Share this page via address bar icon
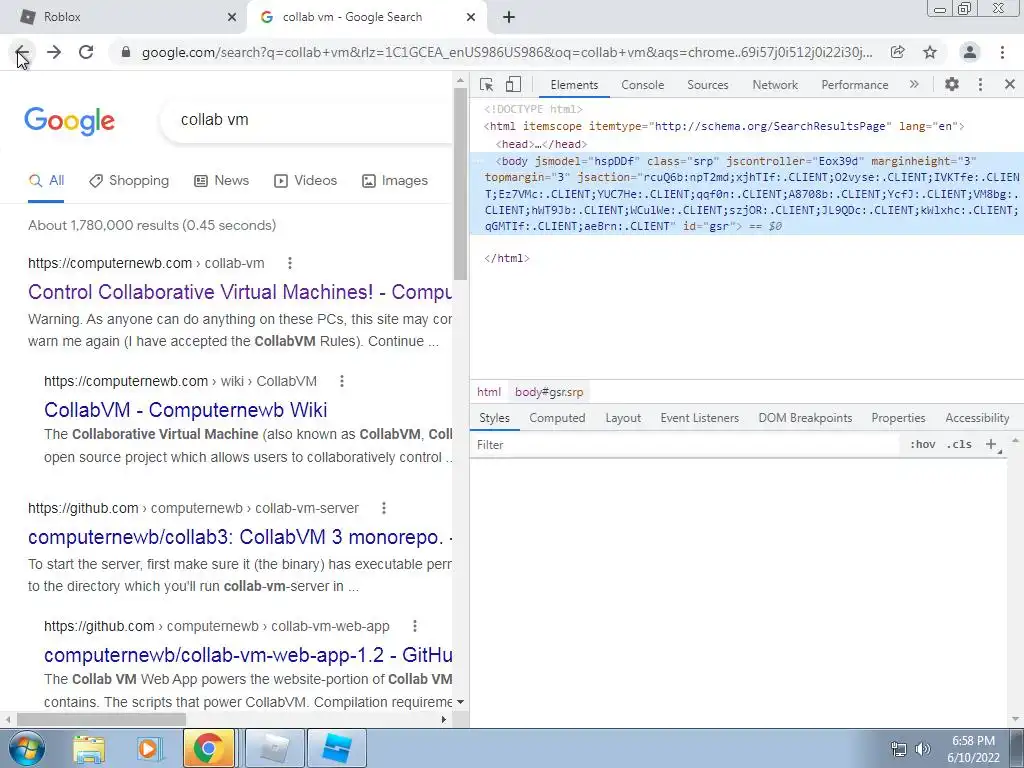The image size is (1024, 768). tap(898, 52)
